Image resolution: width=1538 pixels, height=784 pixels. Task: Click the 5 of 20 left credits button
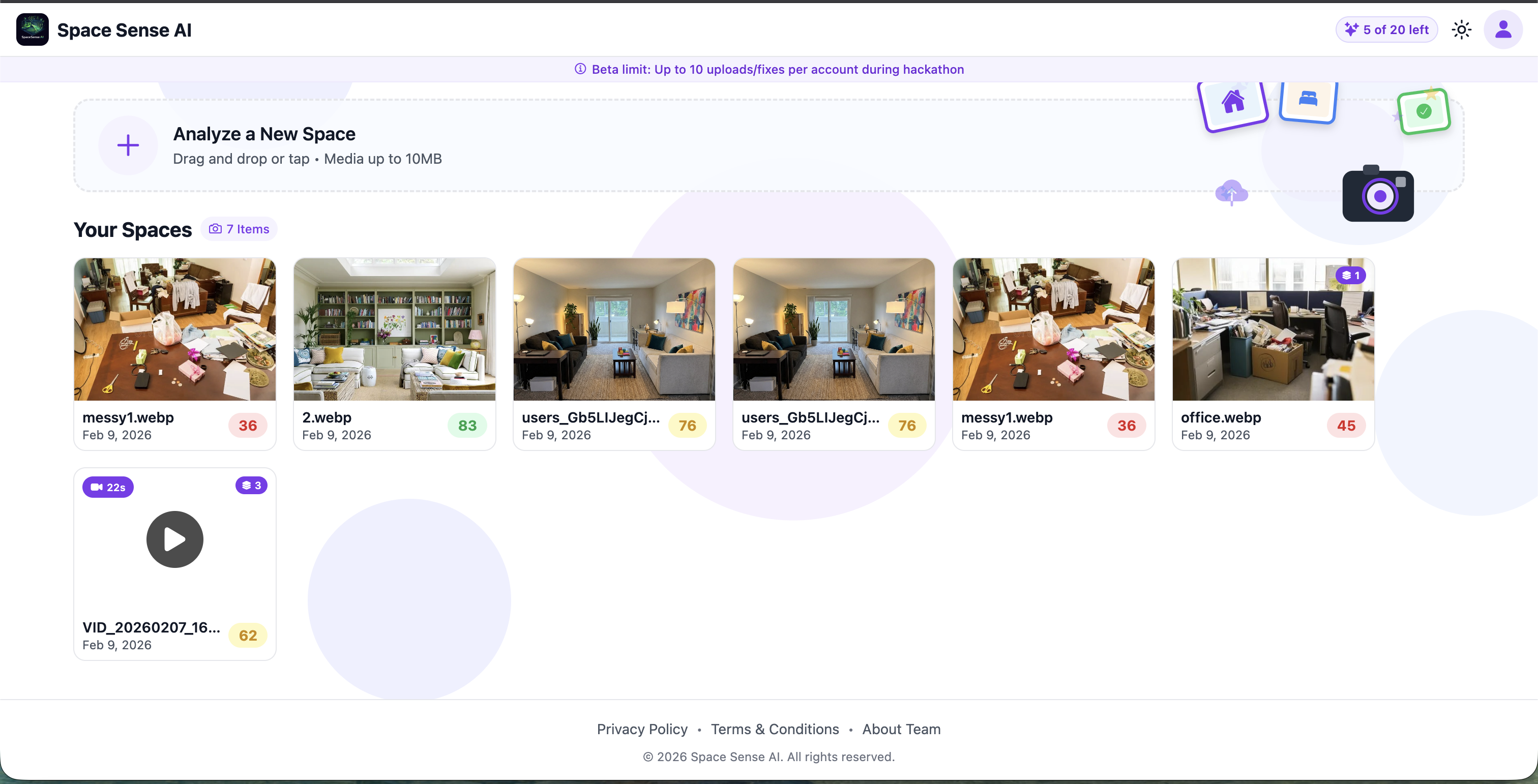[1386, 30]
